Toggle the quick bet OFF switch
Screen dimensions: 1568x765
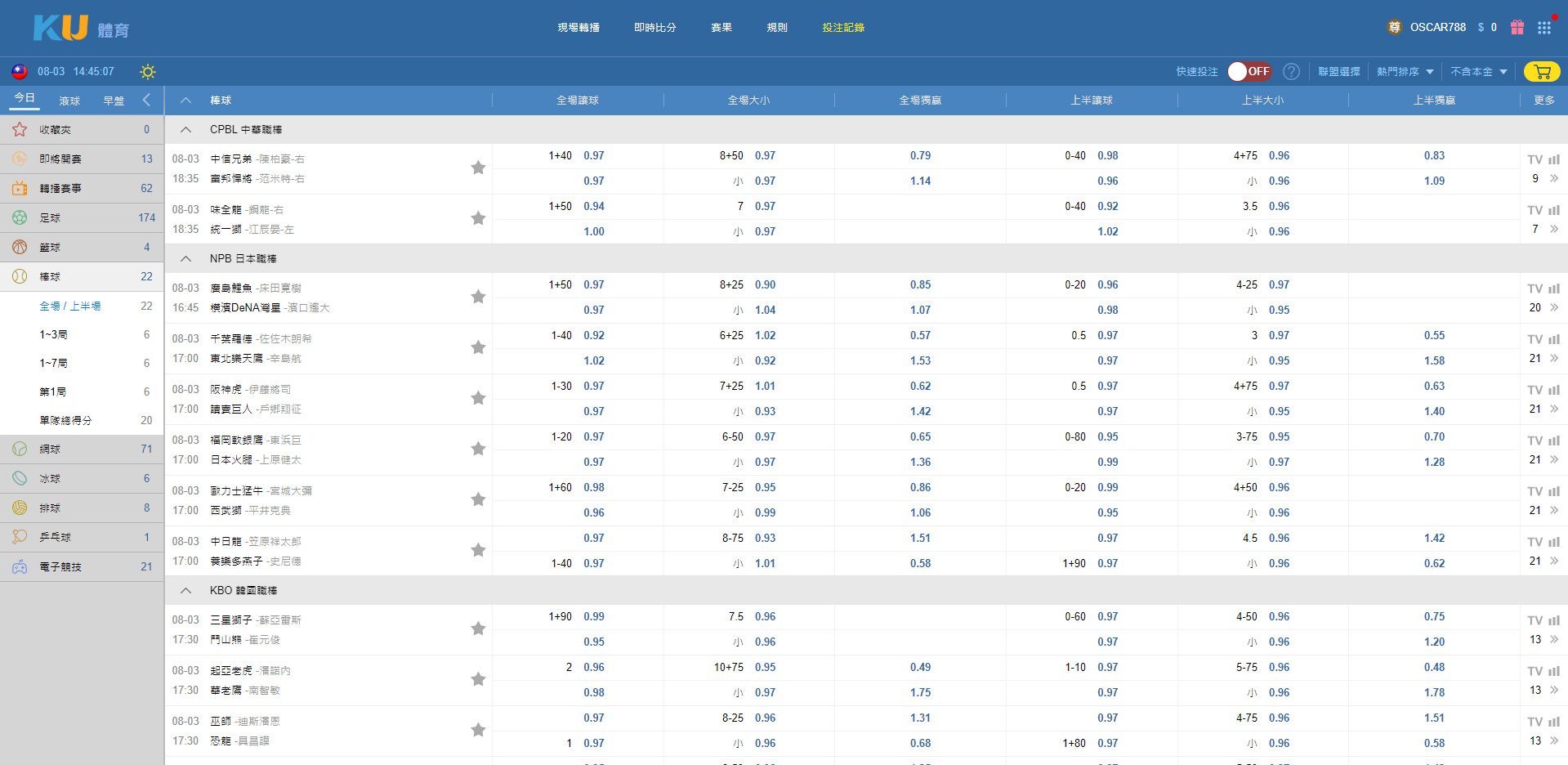[x=1249, y=72]
